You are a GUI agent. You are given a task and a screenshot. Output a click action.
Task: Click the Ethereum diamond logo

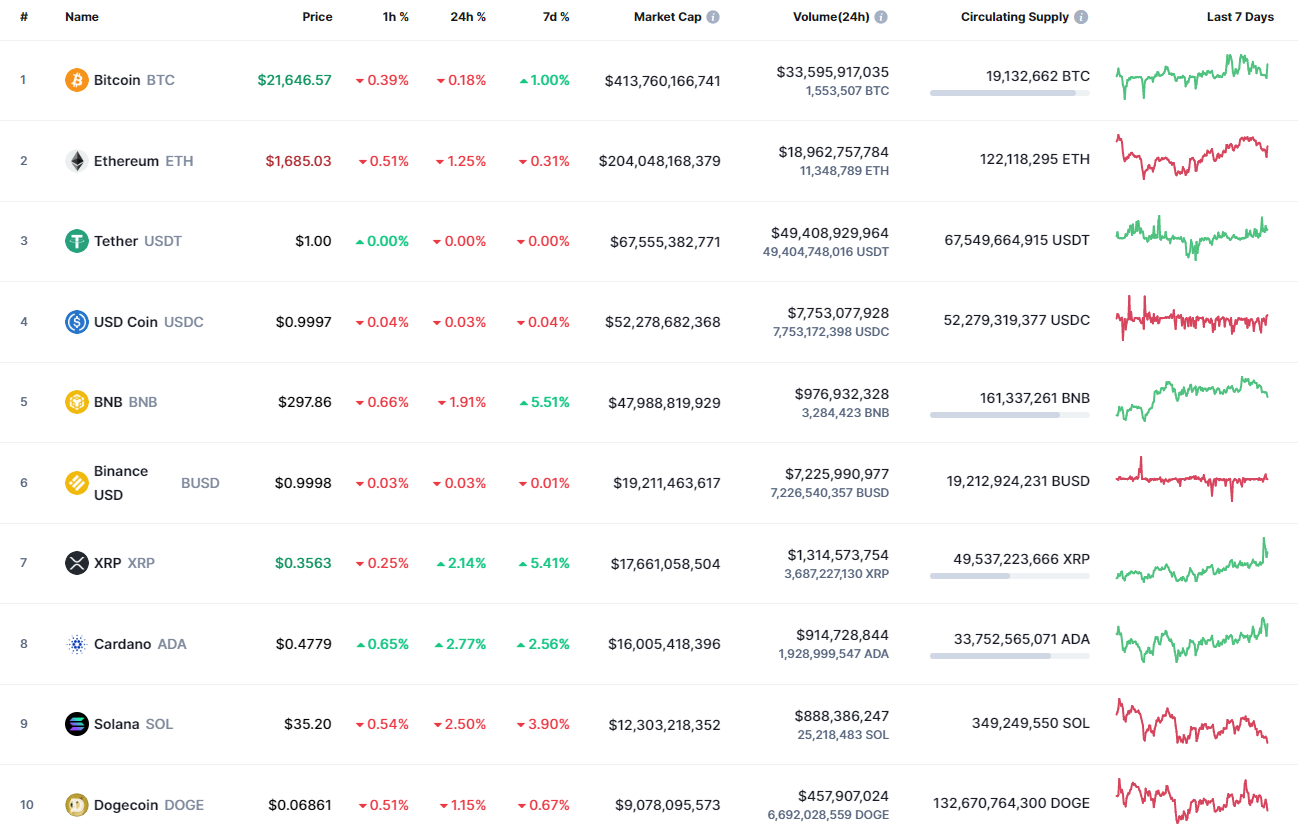[76, 160]
